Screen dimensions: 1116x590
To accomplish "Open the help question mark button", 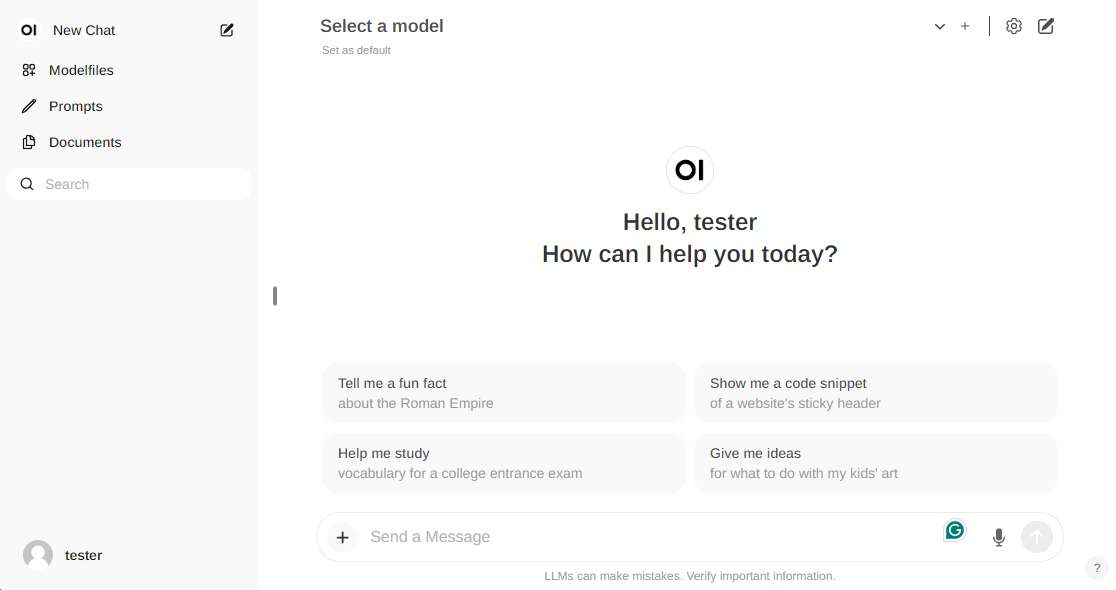I will click(x=1097, y=568).
